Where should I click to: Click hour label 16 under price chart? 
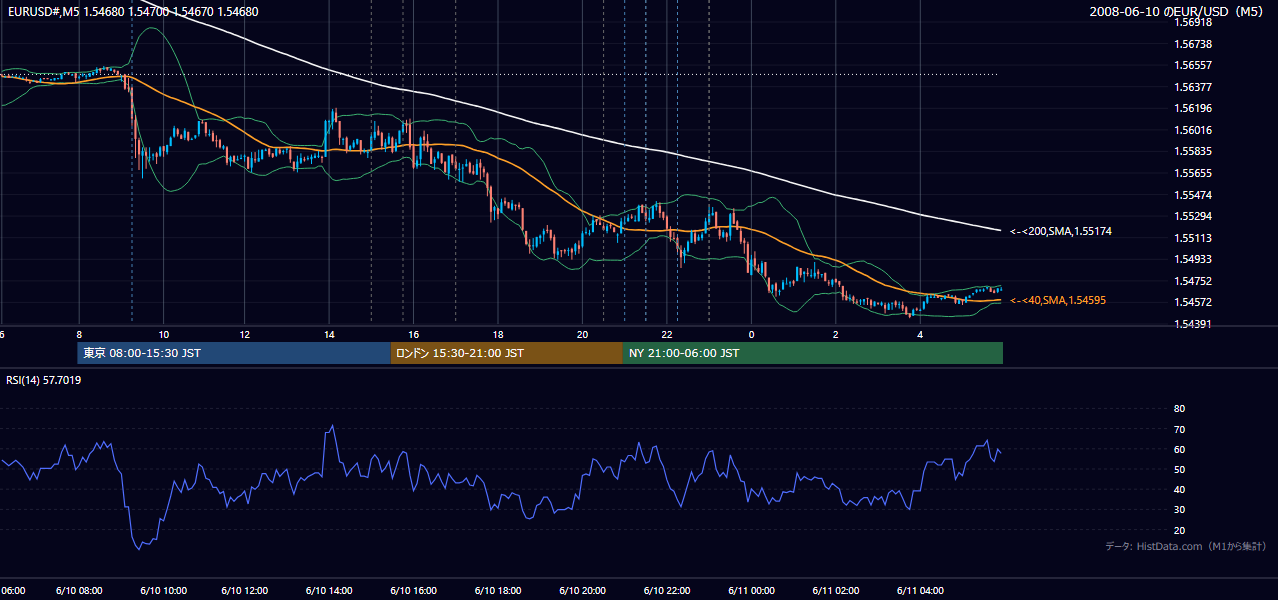coord(413,334)
